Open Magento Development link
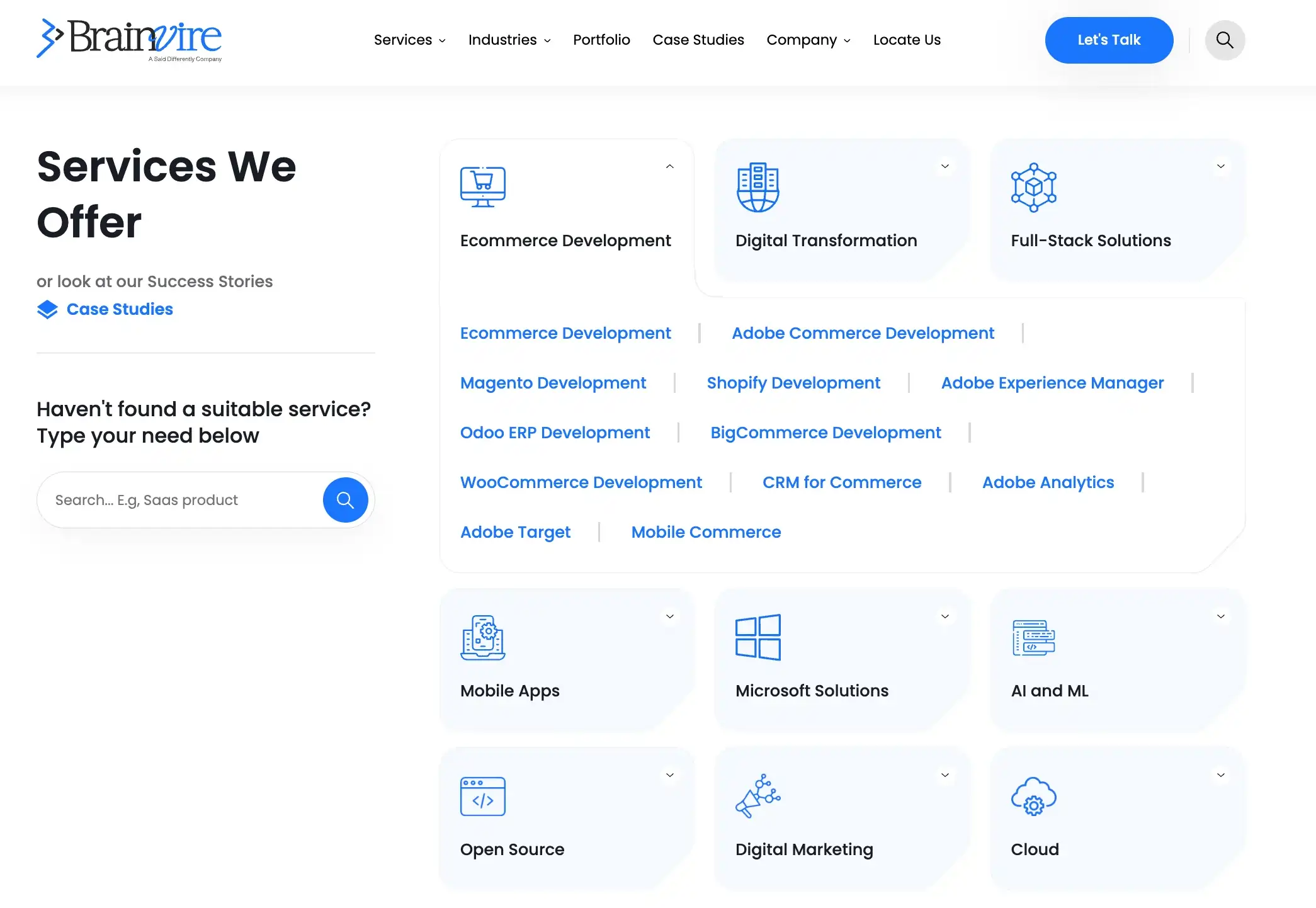 (553, 383)
